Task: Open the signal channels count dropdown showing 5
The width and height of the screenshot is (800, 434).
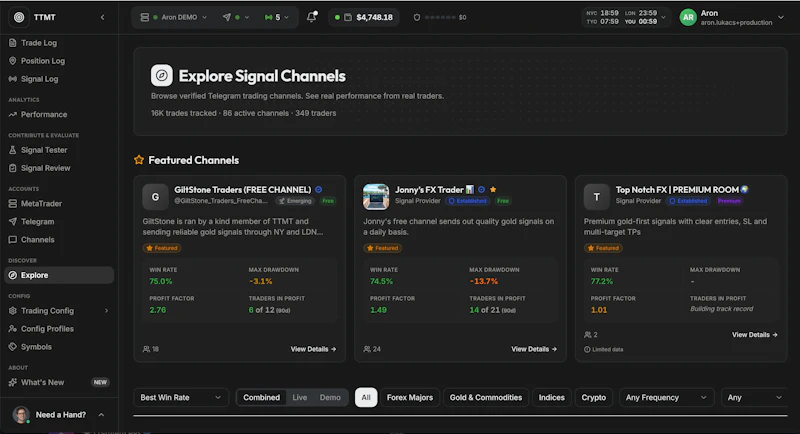Action: [x=277, y=17]
